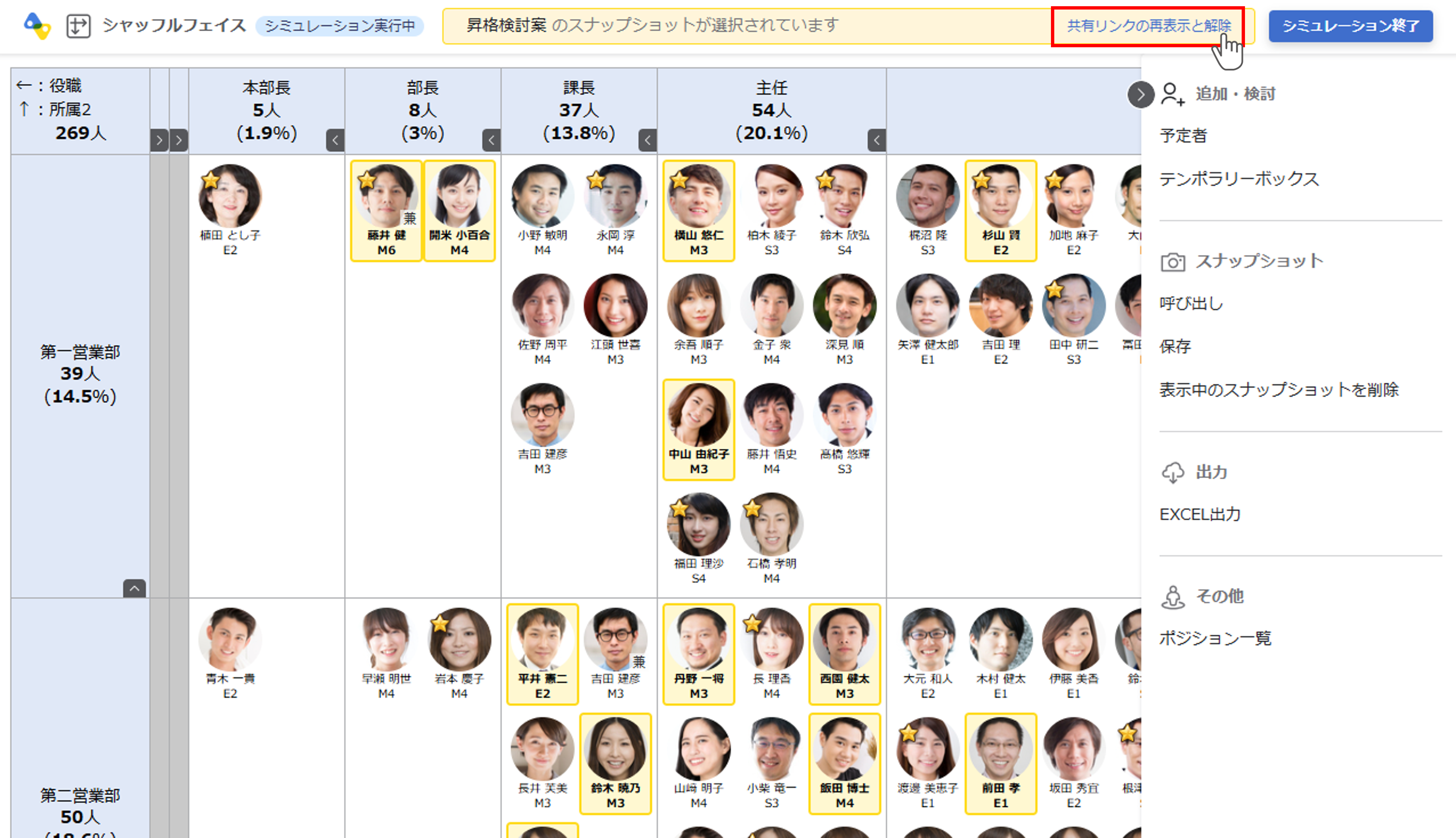Open テンポラリーボックス in the side menu
This screenshot has height=838, width=1456.
coord(1238,179)
